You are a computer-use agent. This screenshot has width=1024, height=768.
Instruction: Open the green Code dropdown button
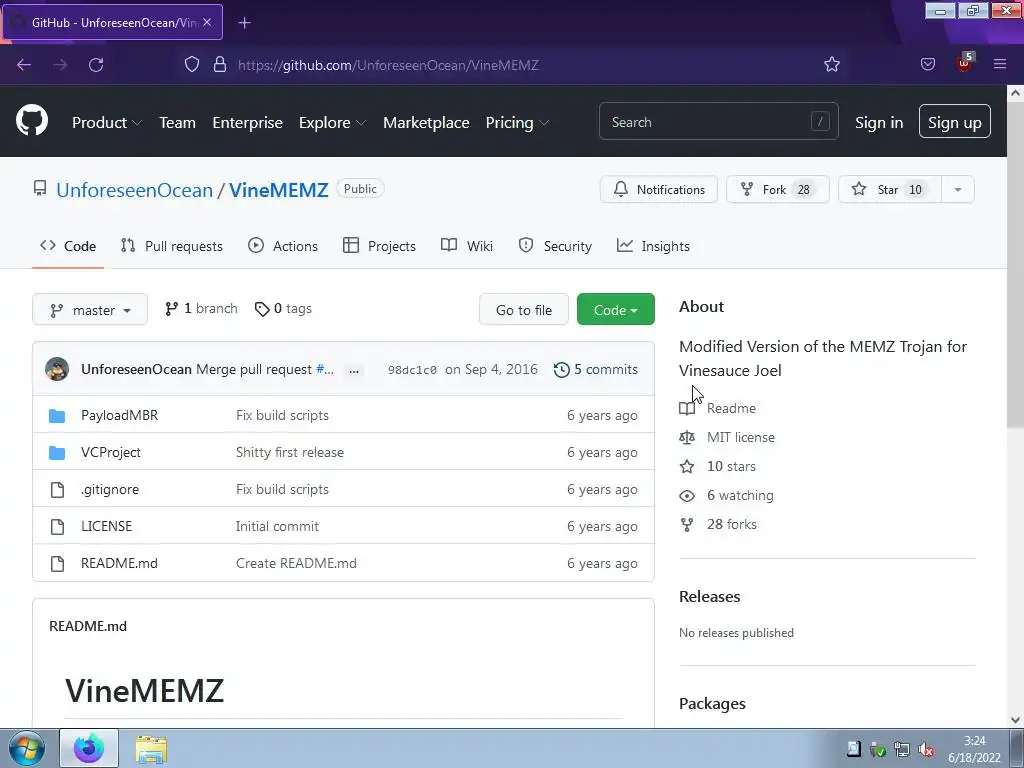615,310
